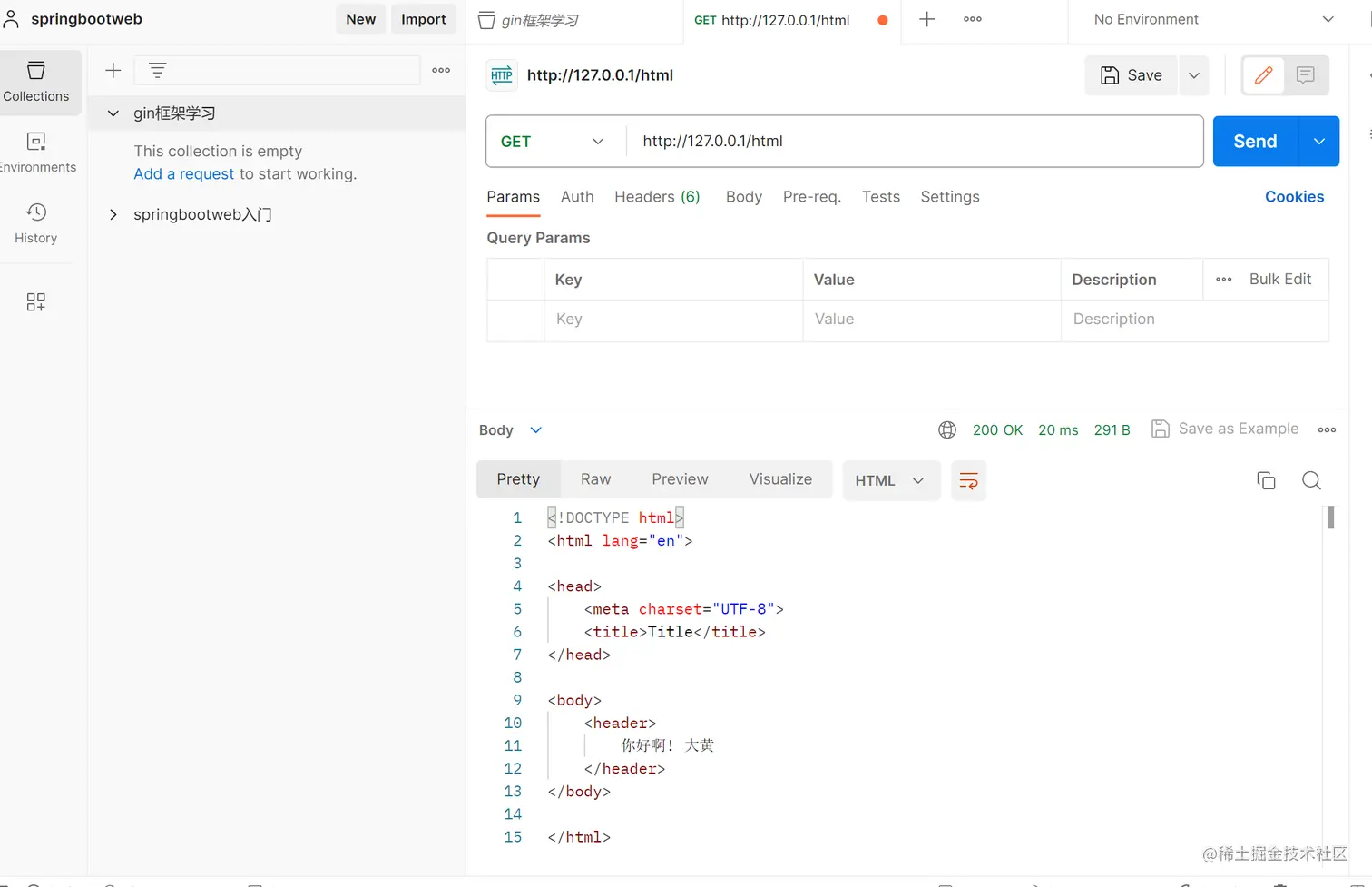Open collections three-dot options menu
This screenshot has height=887, width=1372.
[x=441, y=70]
